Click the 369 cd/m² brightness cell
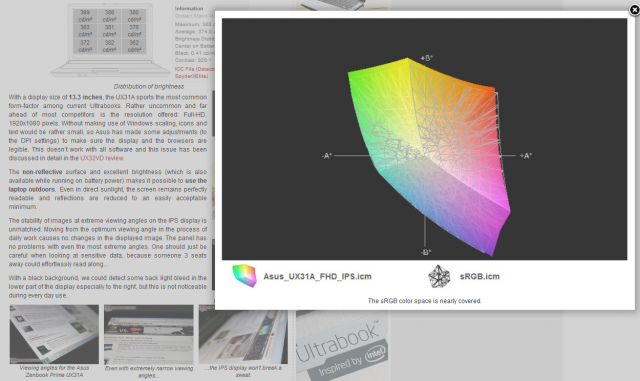The height and width of the screenshot is (381, 640). coord(85,16)
